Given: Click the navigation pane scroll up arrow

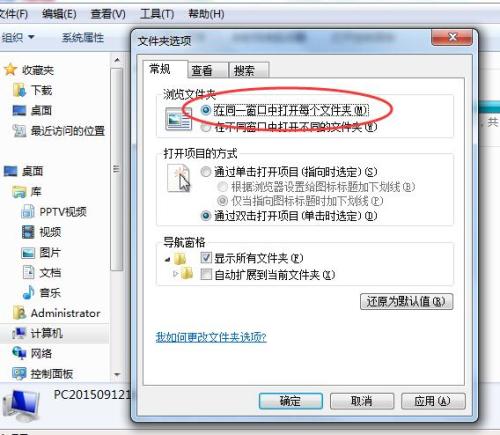Looking at the screenshot, I should pos(117,61).
